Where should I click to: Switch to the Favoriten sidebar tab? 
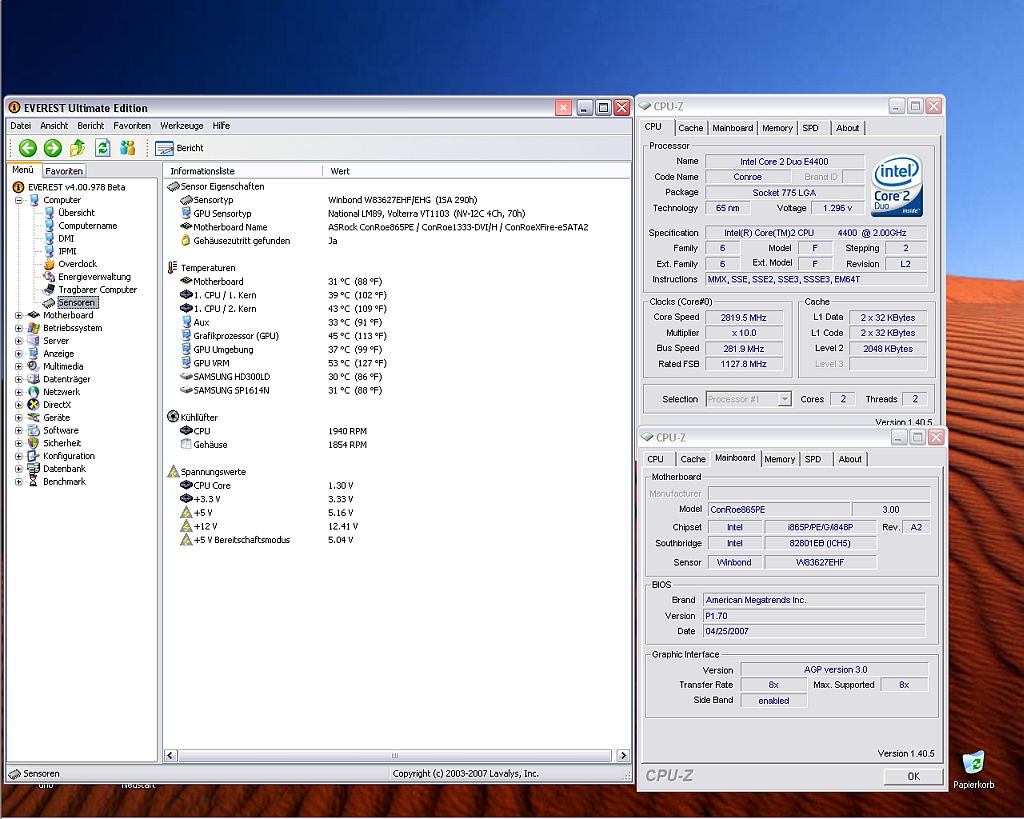pyautogui.click(x=64, y=171)
